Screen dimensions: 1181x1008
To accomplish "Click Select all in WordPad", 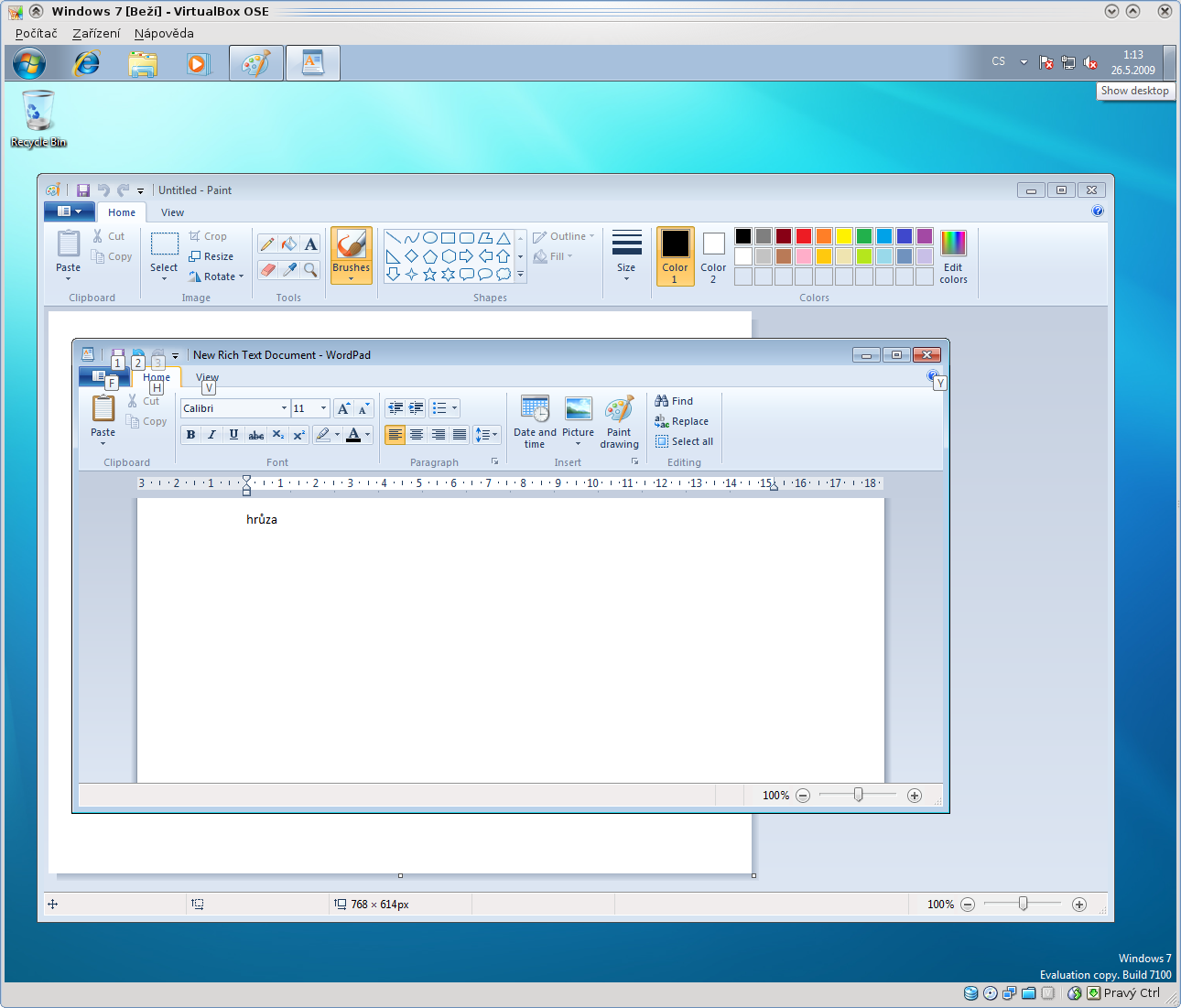I will [x=684, y=441].
